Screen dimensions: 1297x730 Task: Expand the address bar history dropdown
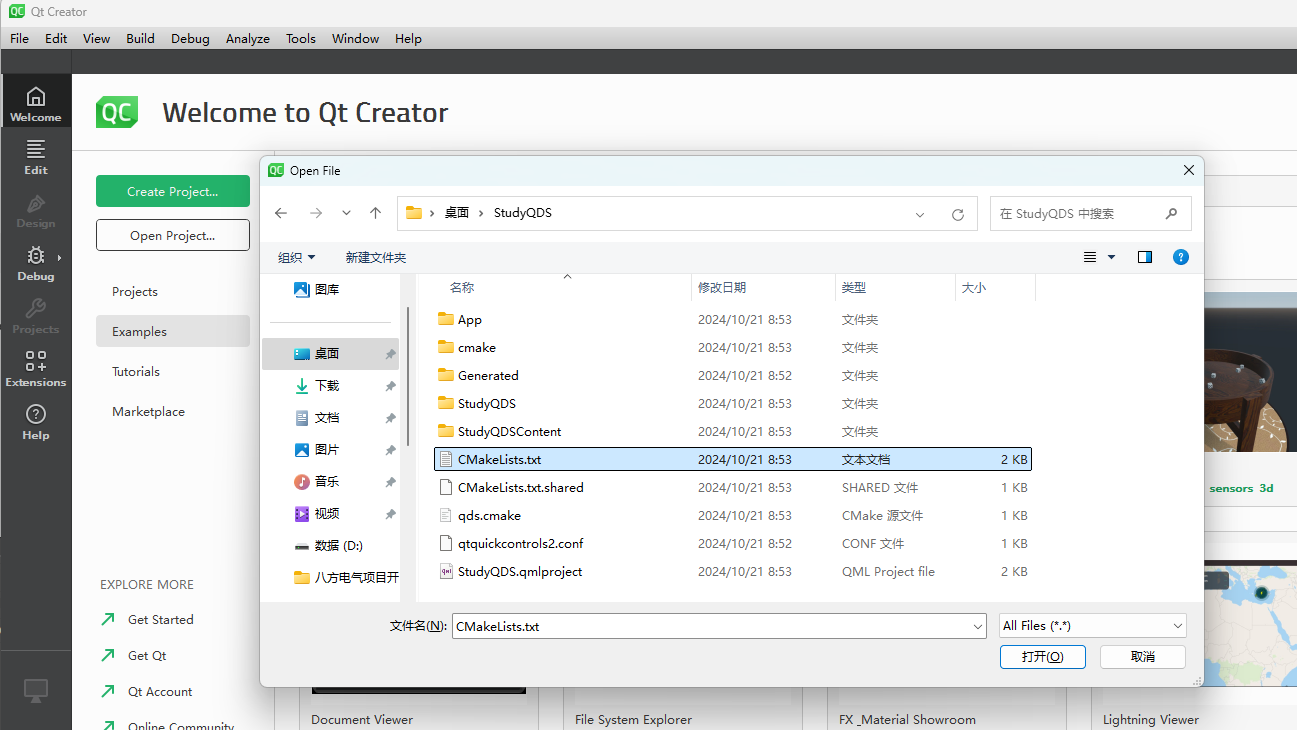point(920,214)
